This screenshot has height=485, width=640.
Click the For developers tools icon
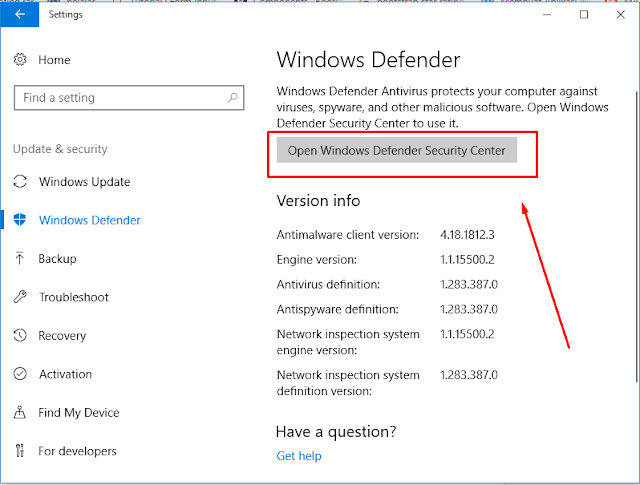click(20, 451)
